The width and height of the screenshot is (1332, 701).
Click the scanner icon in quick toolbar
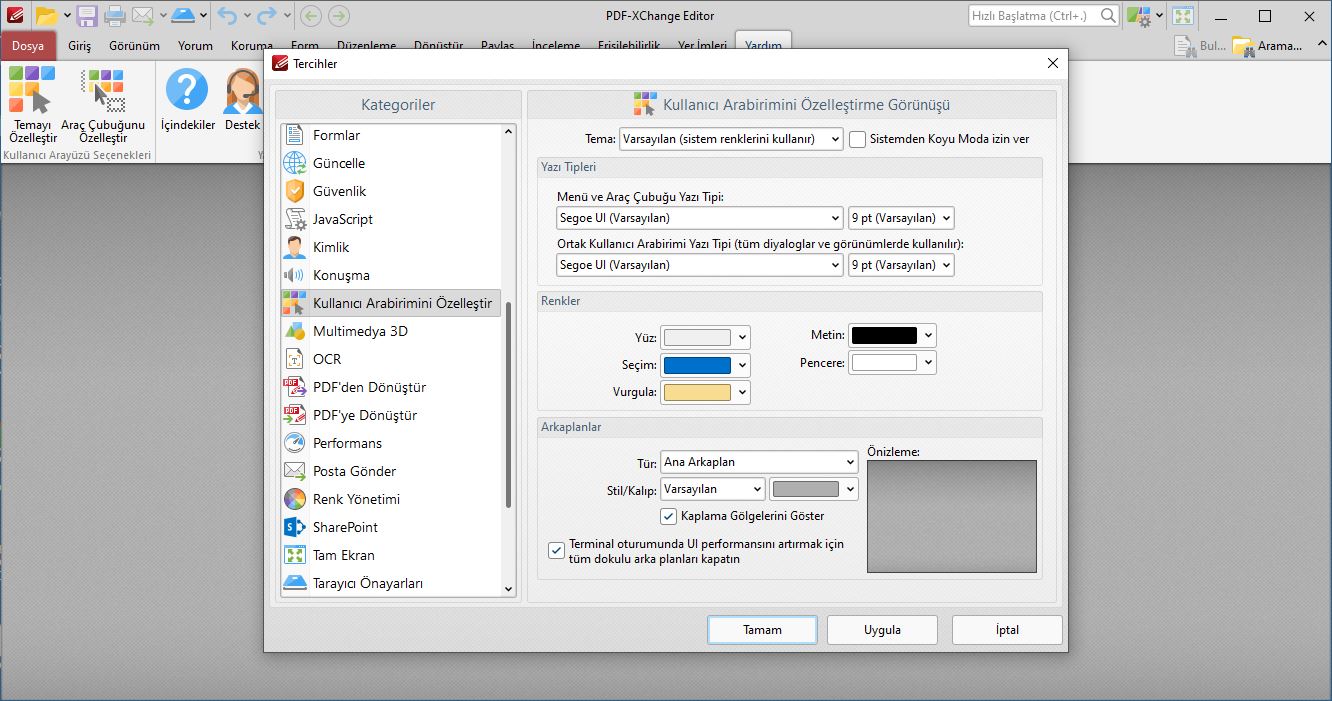point(182,15)
